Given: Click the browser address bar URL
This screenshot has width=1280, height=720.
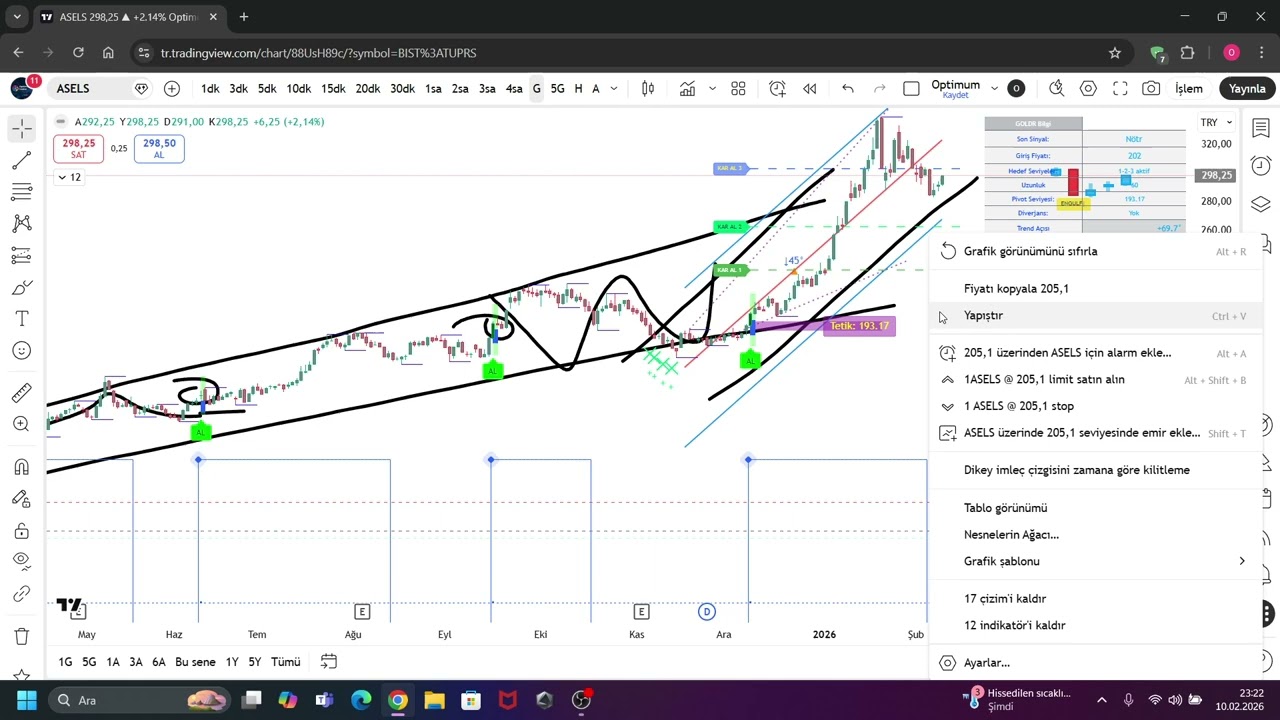Looking at the screenshot, I should coord(318,53).
